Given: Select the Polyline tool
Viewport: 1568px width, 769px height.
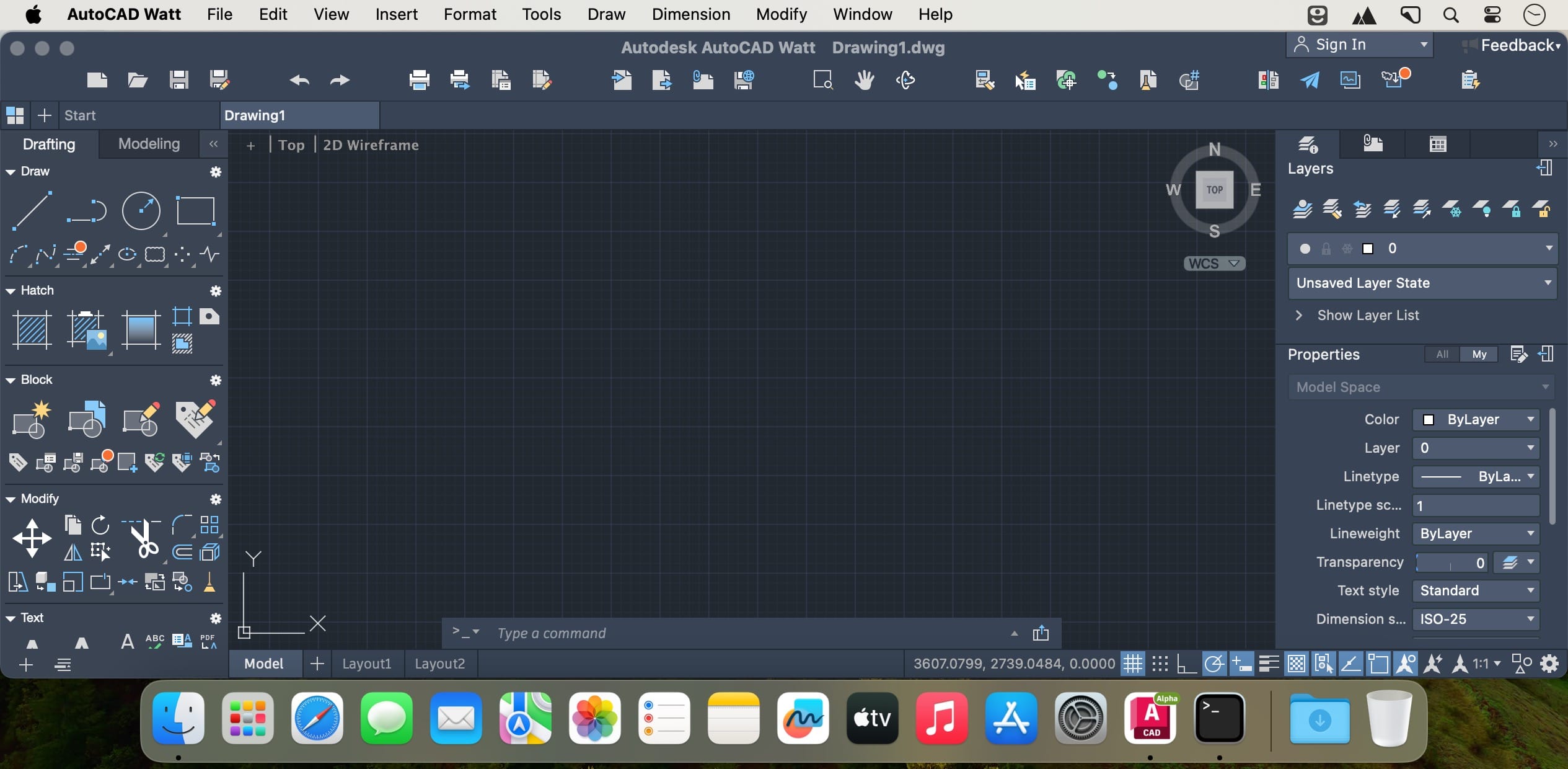Looking at the screenshot, I should (87, 211).
